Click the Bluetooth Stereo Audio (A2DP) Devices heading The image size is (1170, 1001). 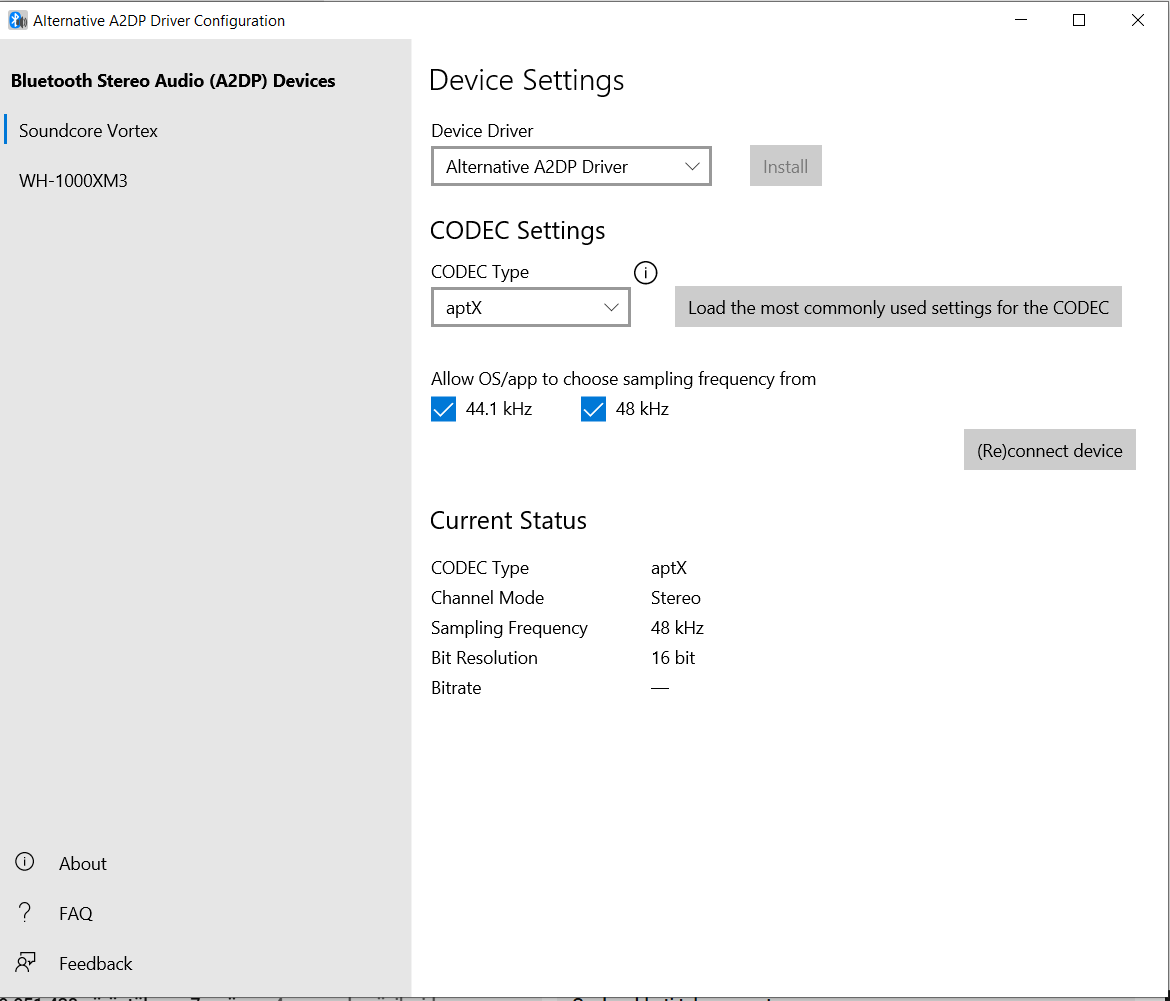coord(173,81)
